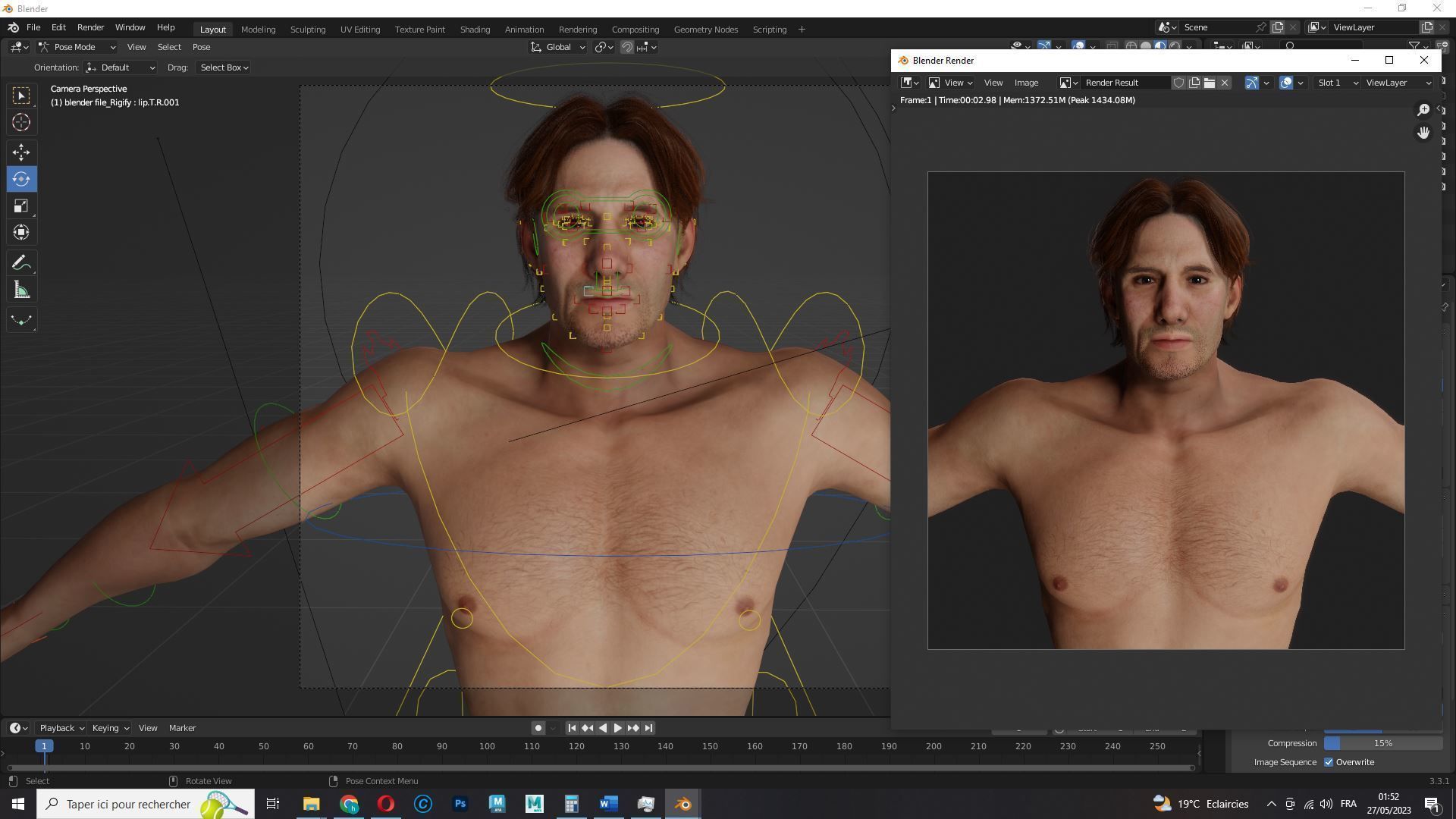Switch to the Shading workspace tab
Image resolution: width=1456 pixels, height=819 pixels.
click(x=475, y=30)
